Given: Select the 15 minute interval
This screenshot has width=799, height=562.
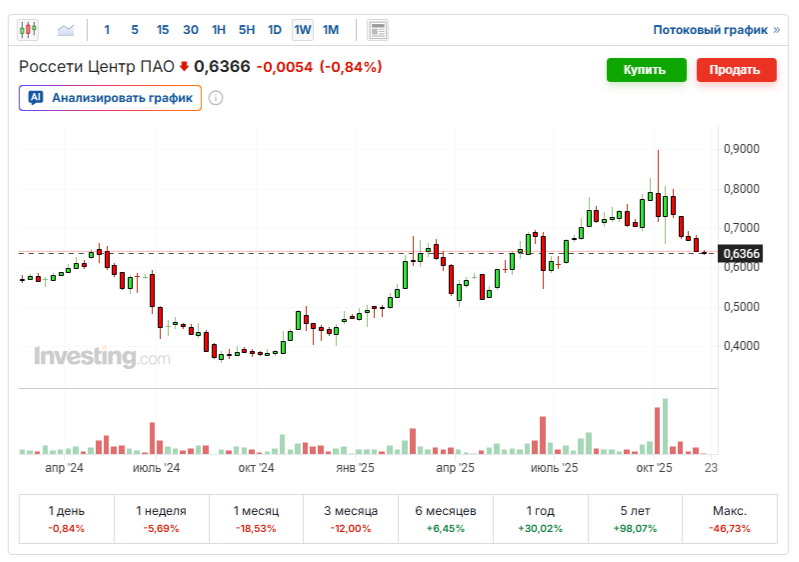Looking at the screenshot, I should [x=163, y=30].
